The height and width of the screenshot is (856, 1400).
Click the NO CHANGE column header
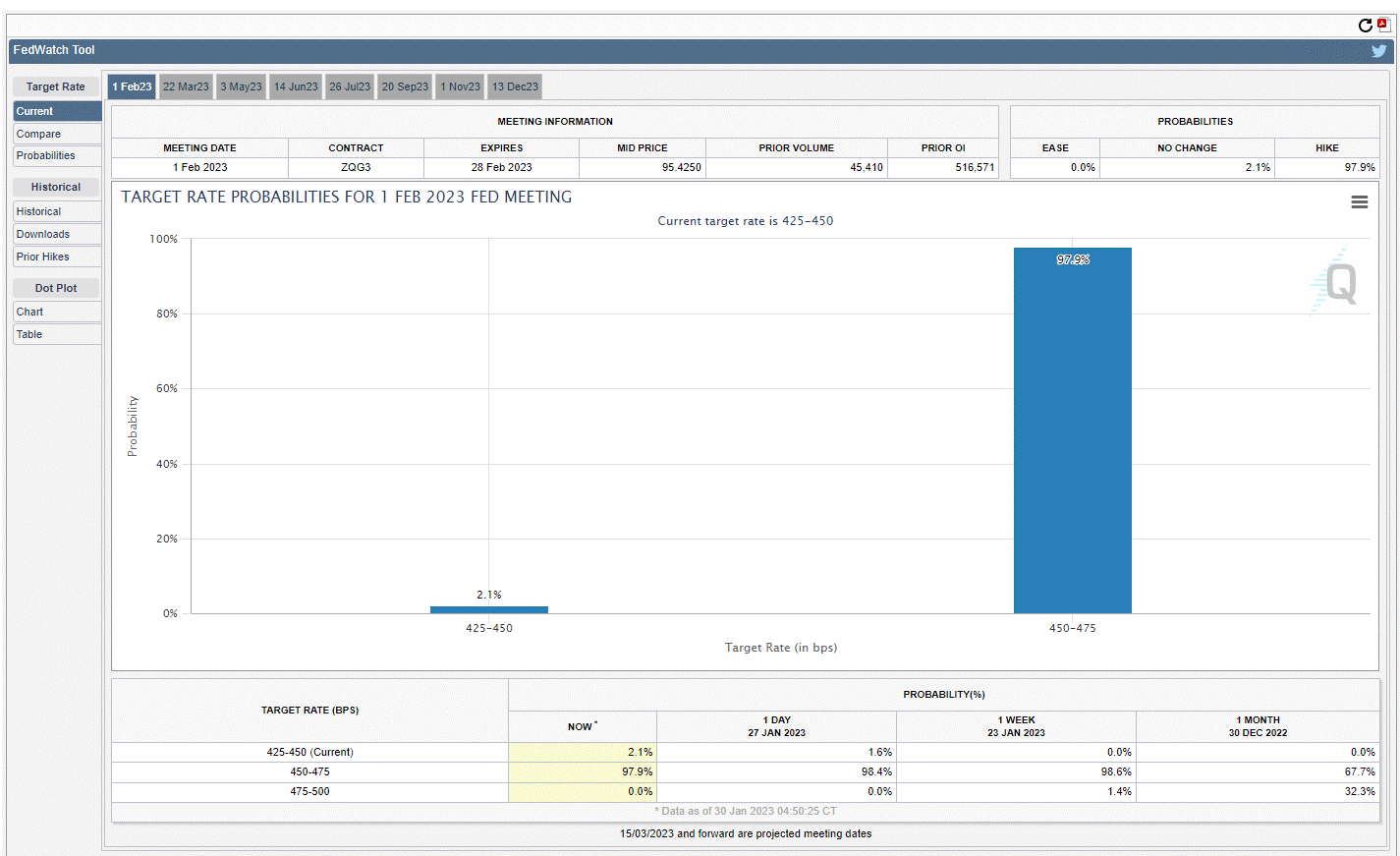point(1187,147)
